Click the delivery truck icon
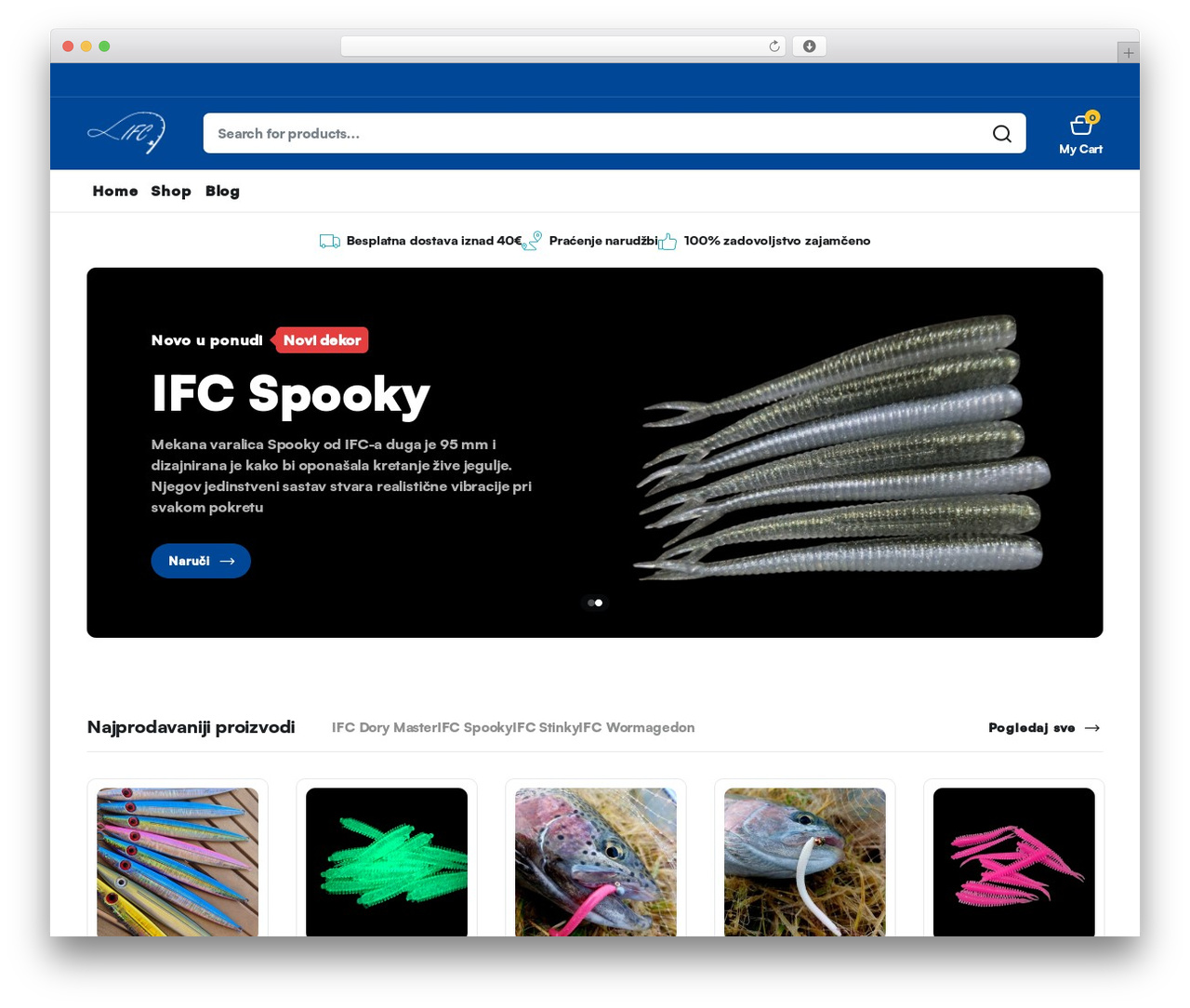This screenshot has width=1190, height=1008. coord(329,241)
